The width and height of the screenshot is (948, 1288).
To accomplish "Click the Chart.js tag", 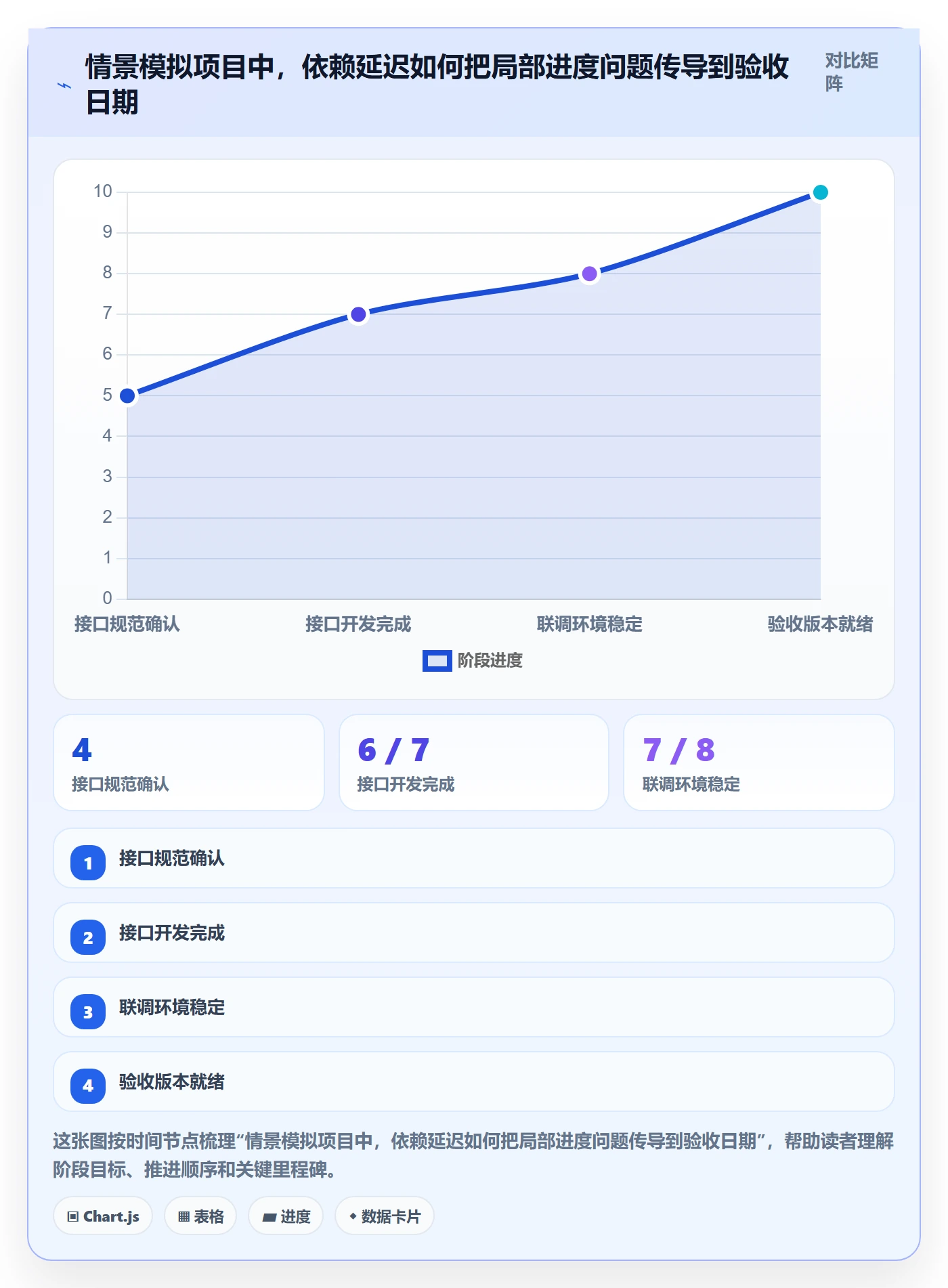I will [x=103, y=1216].
